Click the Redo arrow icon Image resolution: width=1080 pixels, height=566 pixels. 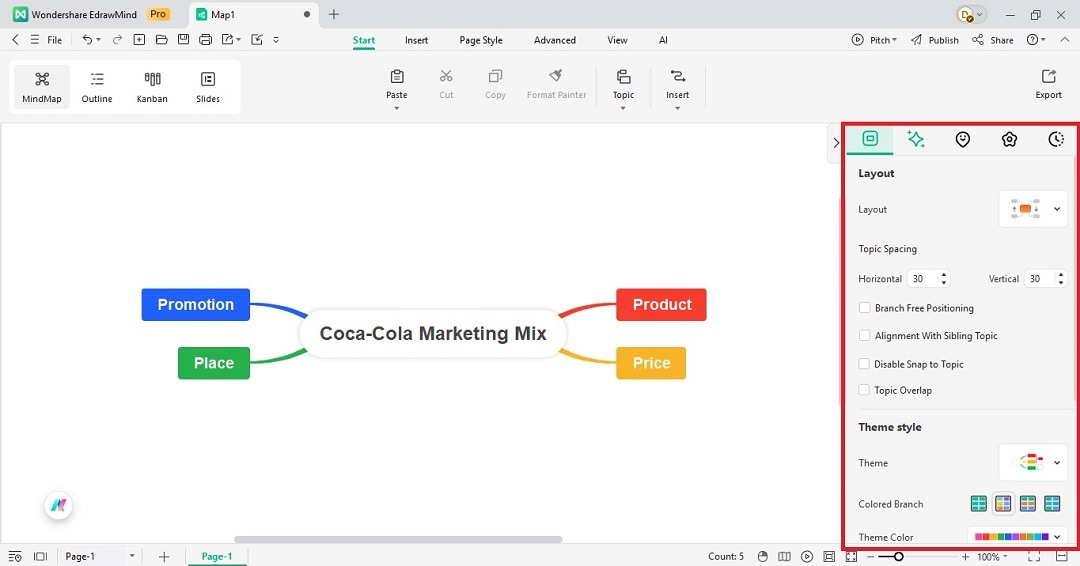(x=117, y=40)
